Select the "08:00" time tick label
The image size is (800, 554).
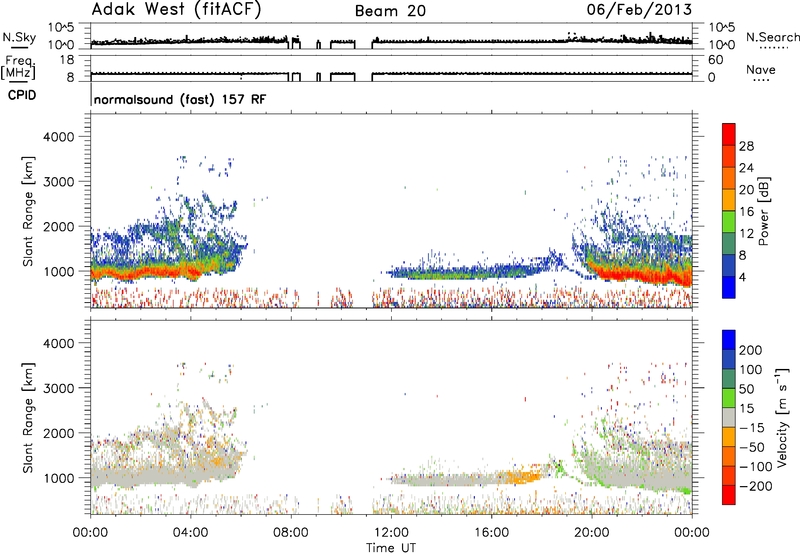pyautogui.click(x=291, y=533)
